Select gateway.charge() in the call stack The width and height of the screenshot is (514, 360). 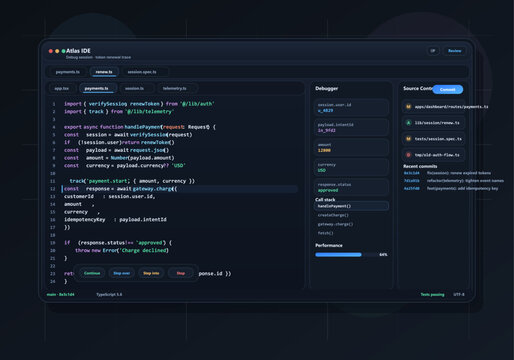click(351, 224)
